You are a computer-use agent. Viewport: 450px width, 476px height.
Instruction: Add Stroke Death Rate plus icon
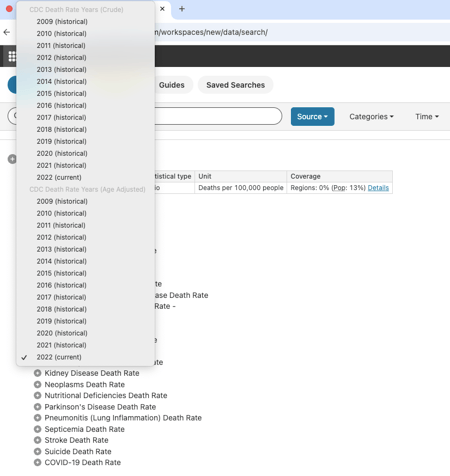38,440
